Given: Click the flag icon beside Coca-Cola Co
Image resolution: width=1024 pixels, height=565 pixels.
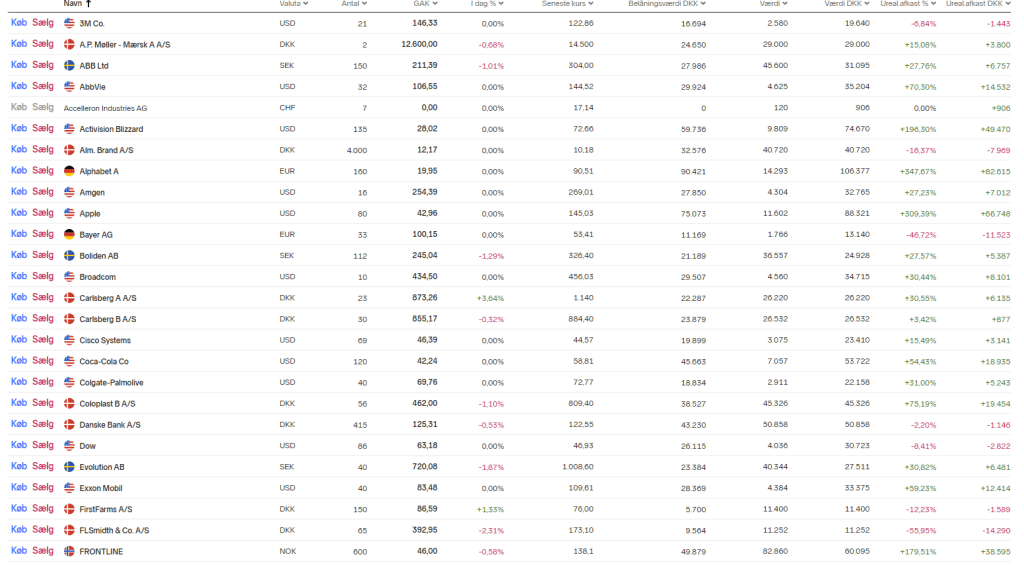Looking at the screenshot, I should (x=69, y=361).
